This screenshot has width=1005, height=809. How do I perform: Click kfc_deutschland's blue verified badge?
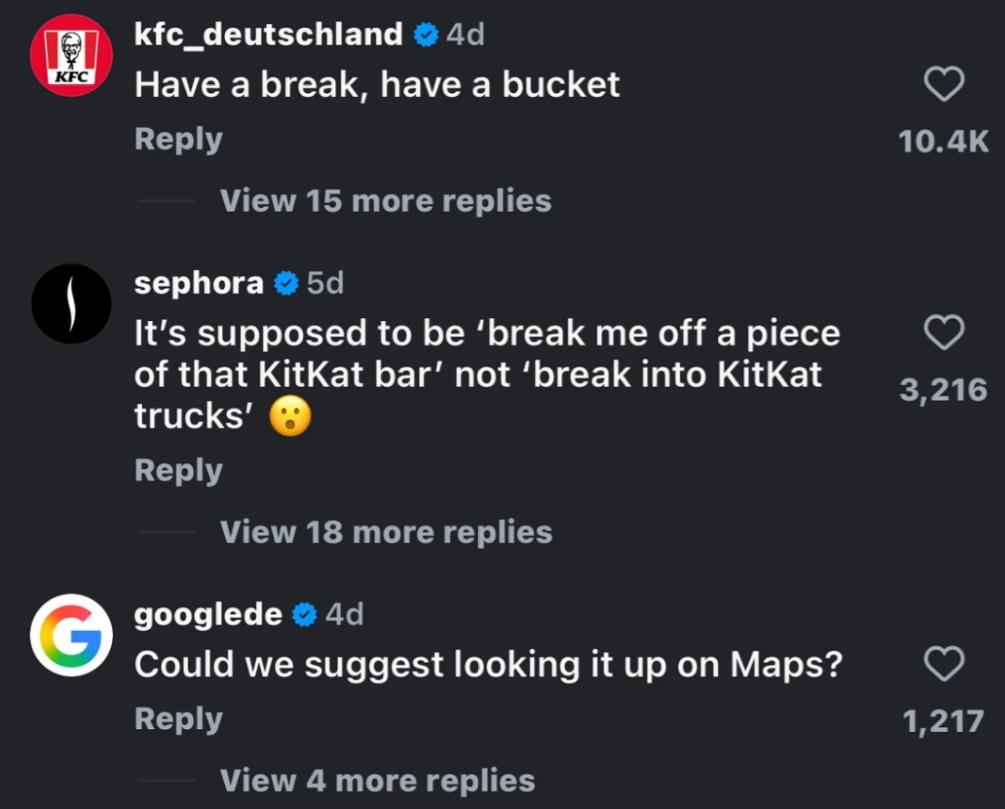[x=425, y=35]
